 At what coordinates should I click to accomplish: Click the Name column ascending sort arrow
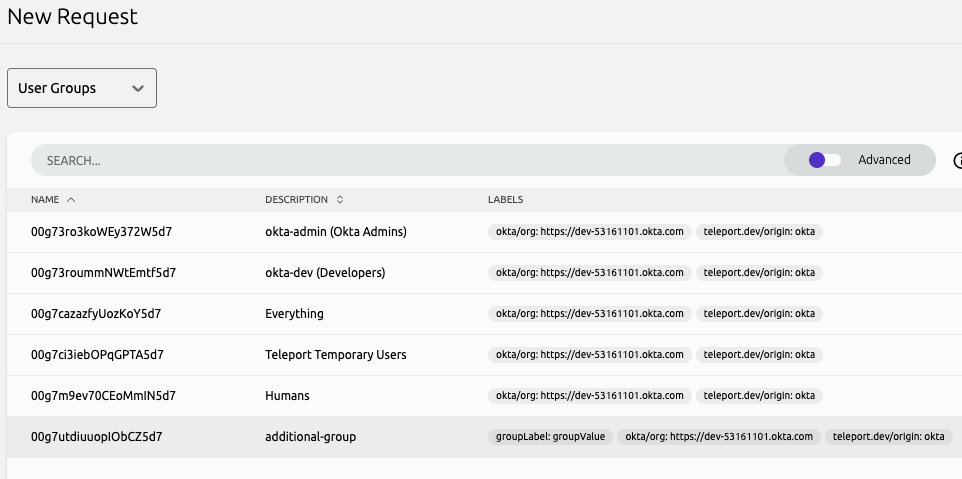click(71, 200)
